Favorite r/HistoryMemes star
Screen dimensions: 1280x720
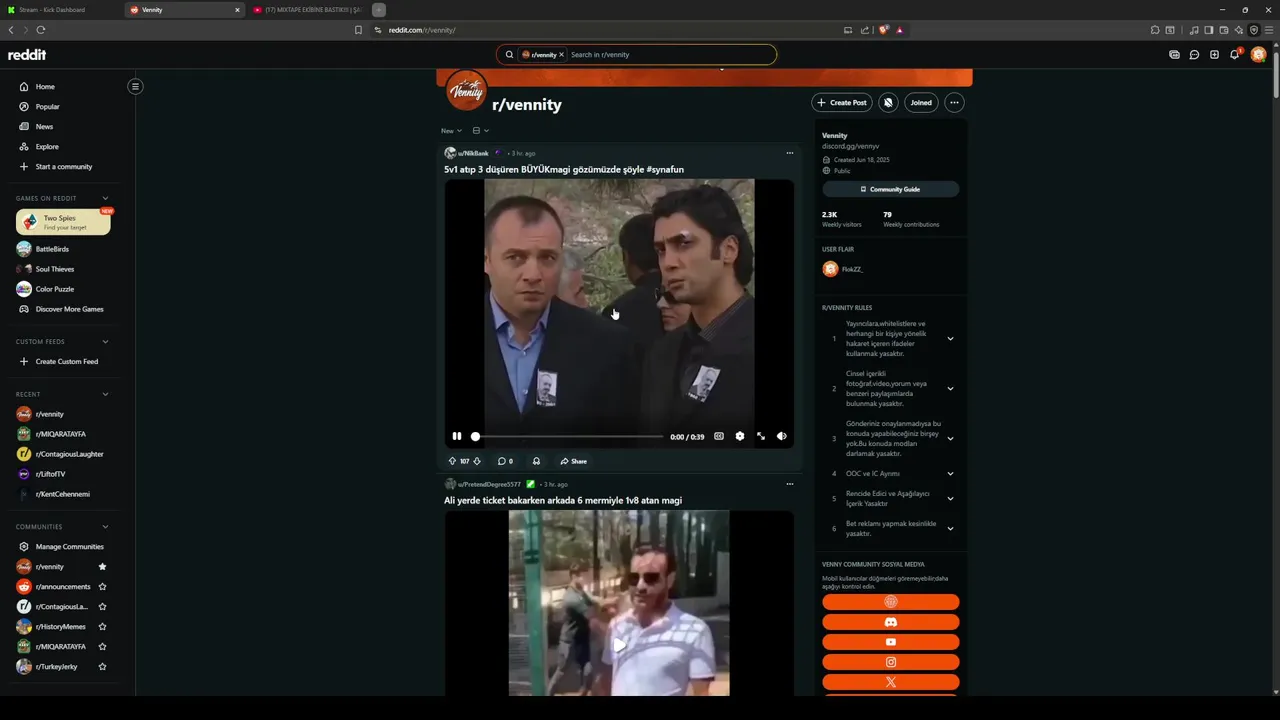coord(102,626)
